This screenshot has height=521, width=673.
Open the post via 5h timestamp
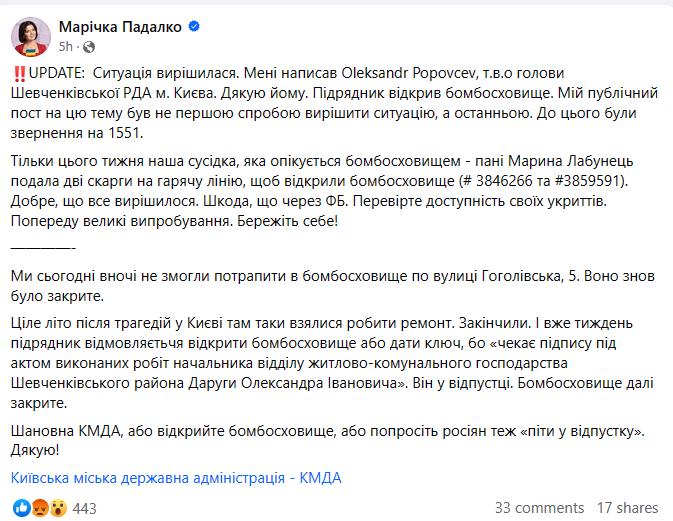(x=67, y=46)
